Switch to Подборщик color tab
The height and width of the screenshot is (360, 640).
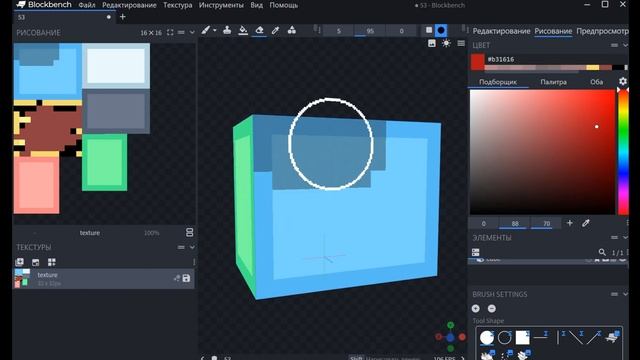pyautogui.click(x=498, y=82)
